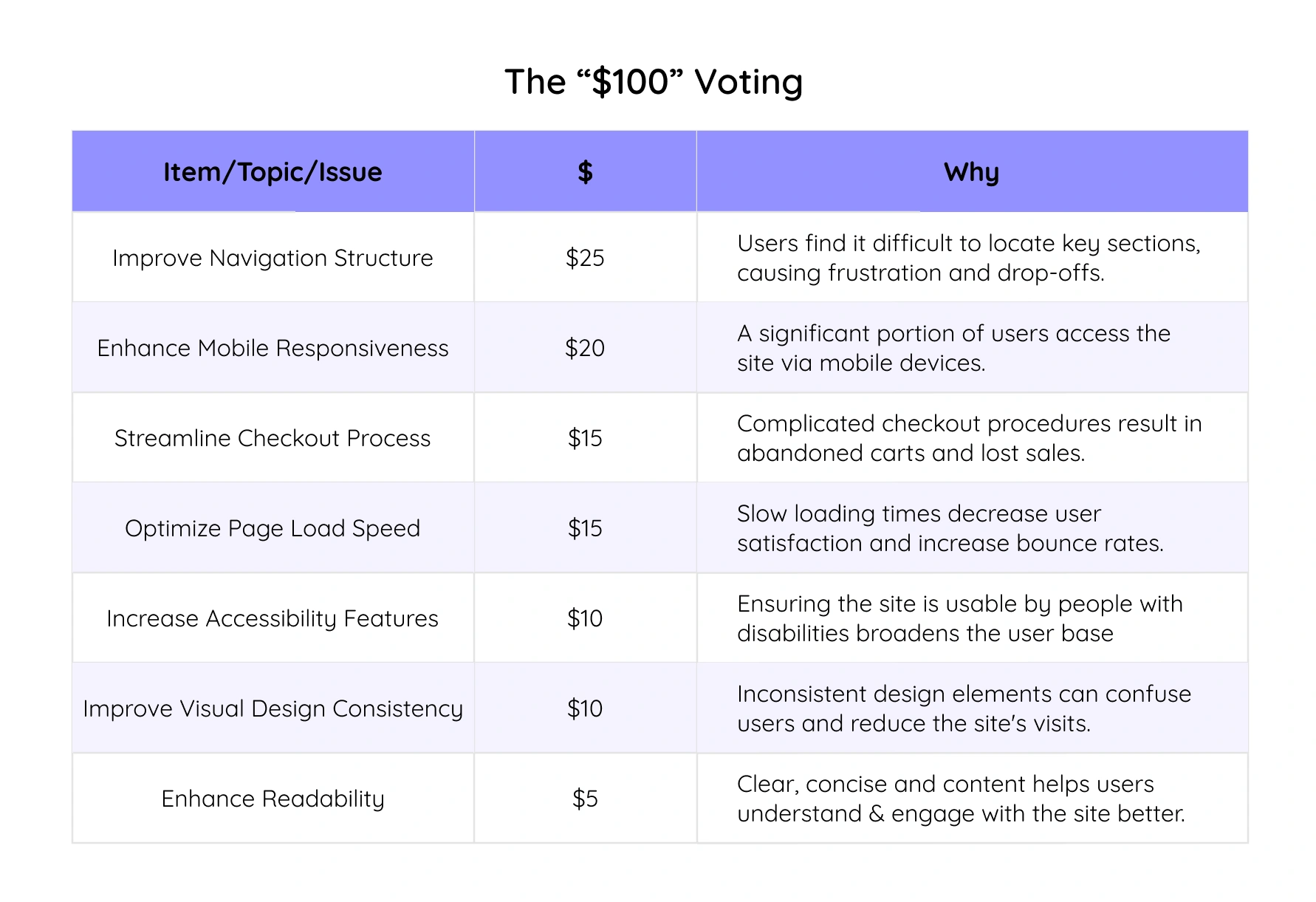Image resolution: width=1316 pixels, height=902 pixels.
Task: Select the Item/Topic/Issue column header
Action: point(273,172)
